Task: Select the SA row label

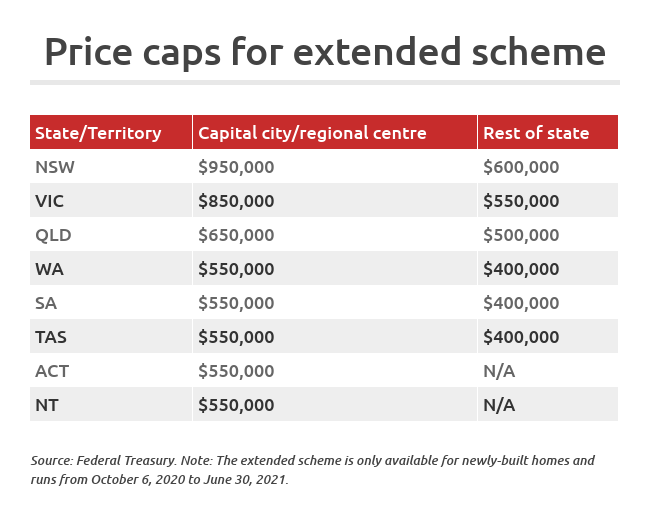Action: tap(47, 303)
